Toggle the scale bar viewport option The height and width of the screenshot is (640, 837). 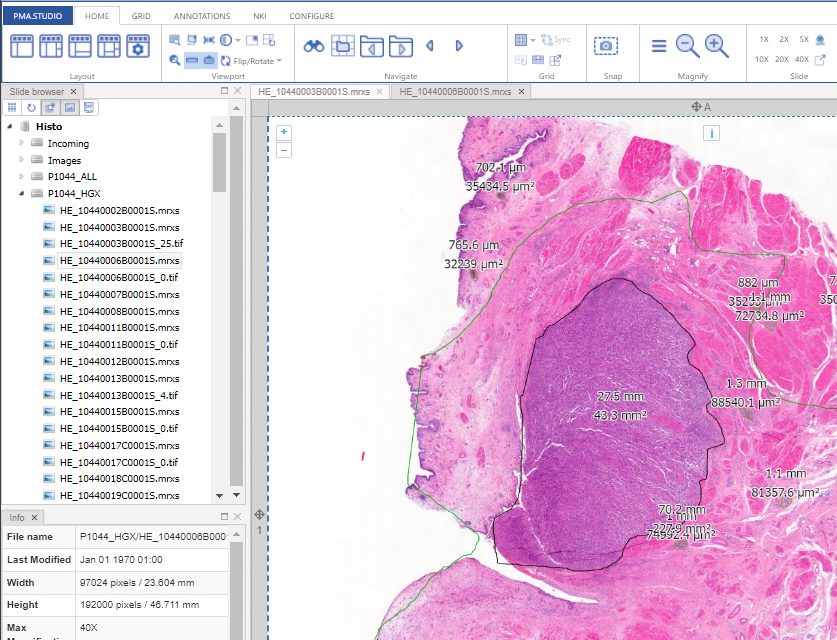coord(192,61)
